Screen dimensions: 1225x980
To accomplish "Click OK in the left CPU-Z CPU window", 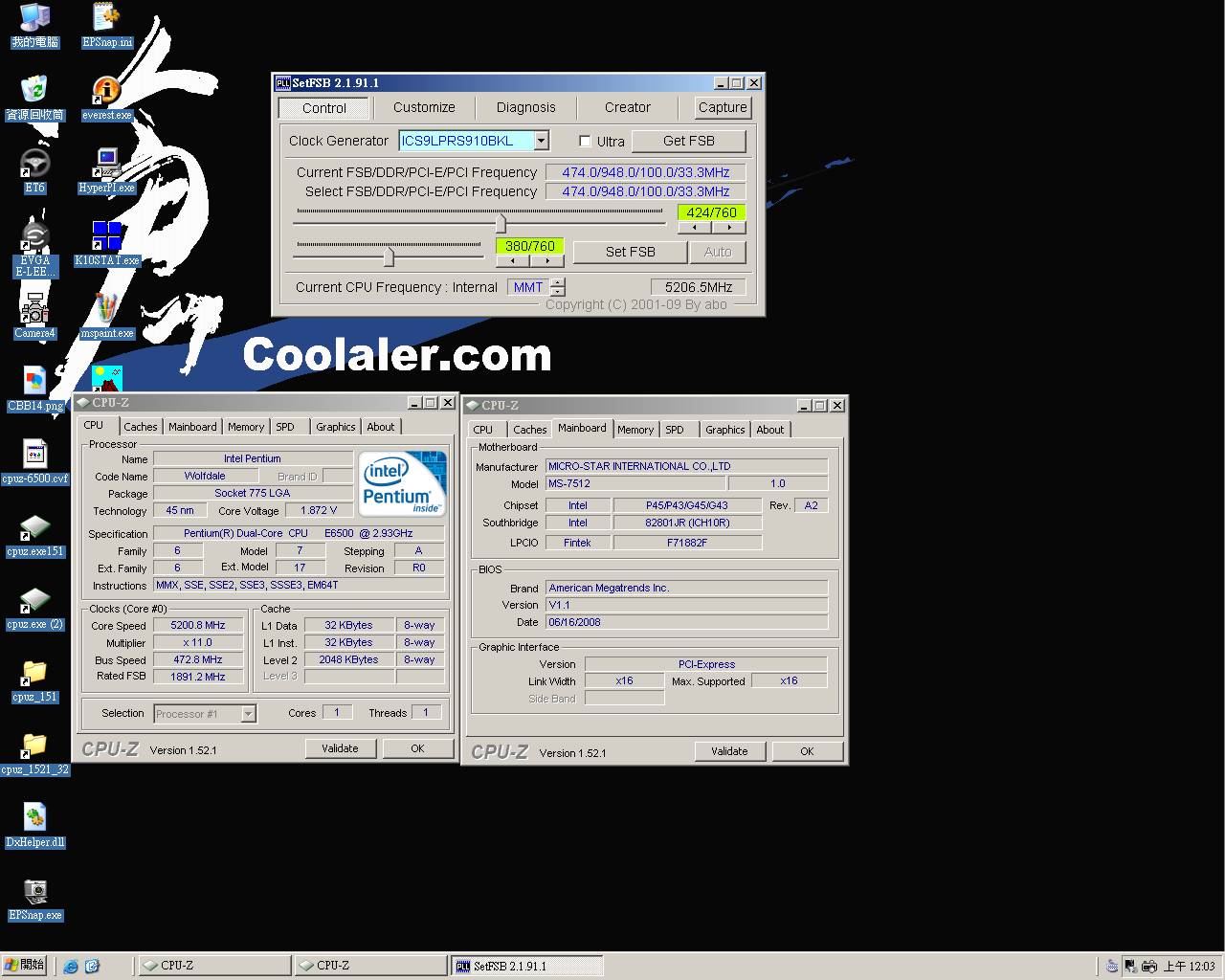I will [x=417, y=748].
